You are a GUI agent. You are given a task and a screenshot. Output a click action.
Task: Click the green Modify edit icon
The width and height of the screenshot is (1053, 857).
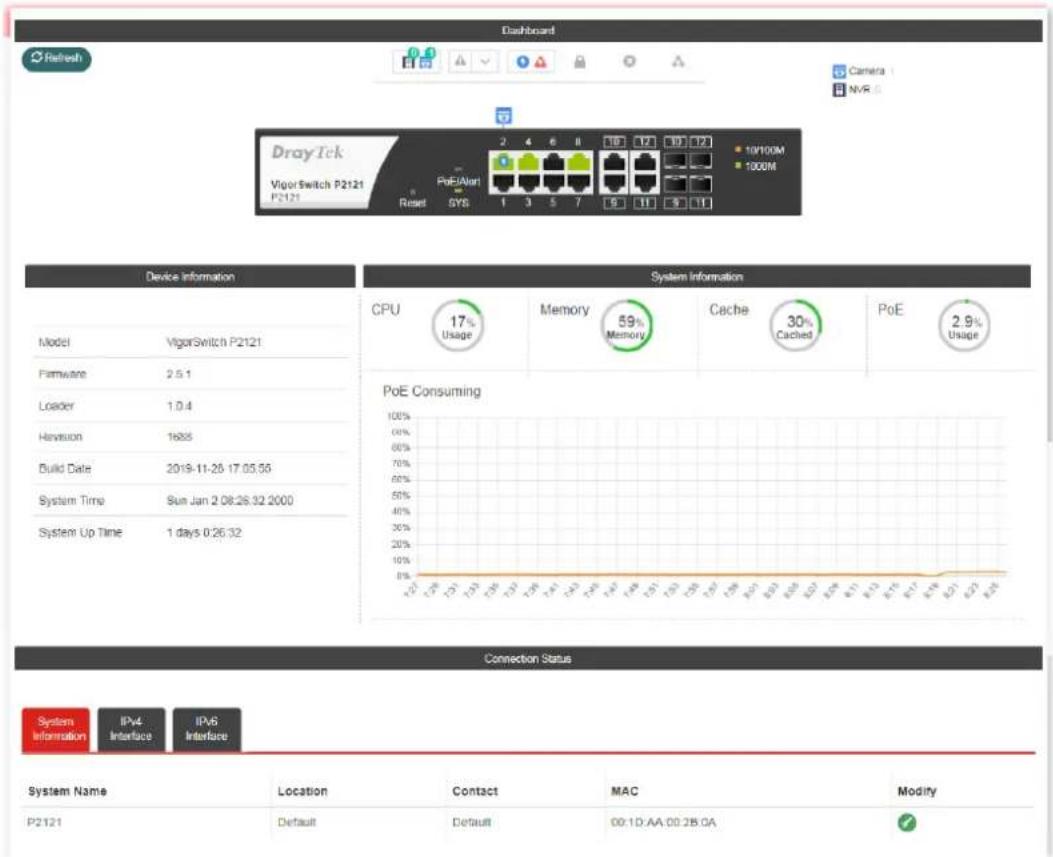click(x=907, y=822)
